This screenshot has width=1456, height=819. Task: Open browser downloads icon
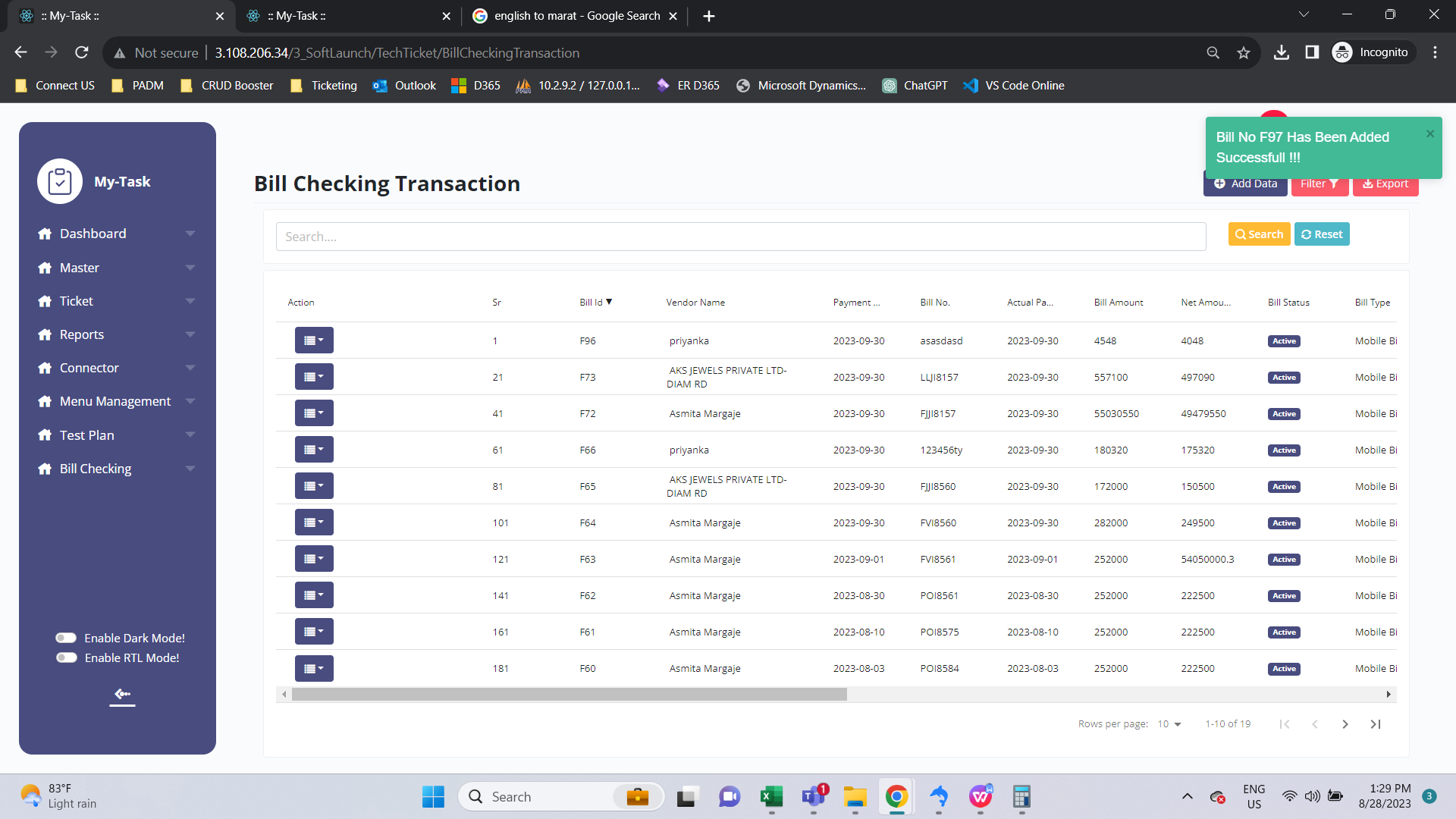click(1282, 52)
